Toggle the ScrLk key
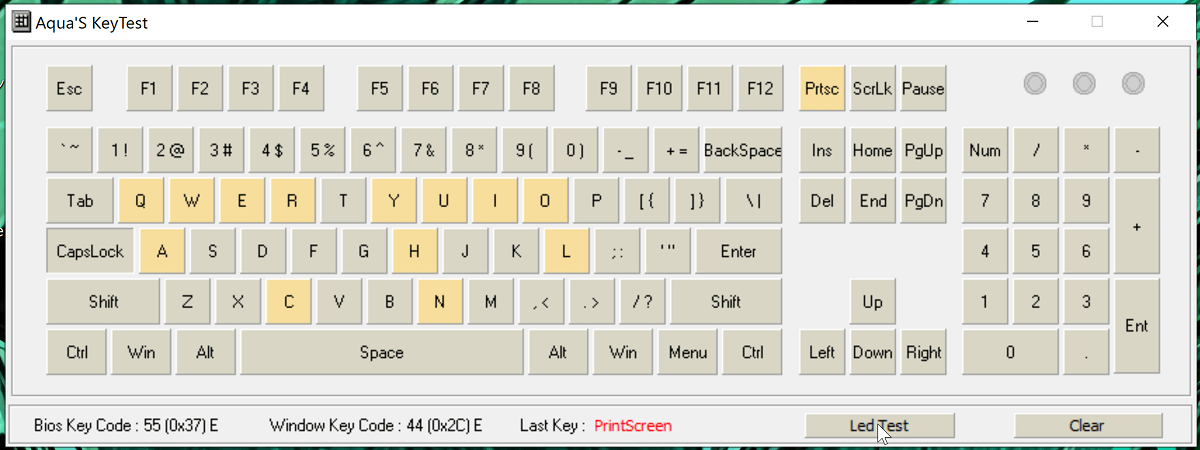 point(872,88)
